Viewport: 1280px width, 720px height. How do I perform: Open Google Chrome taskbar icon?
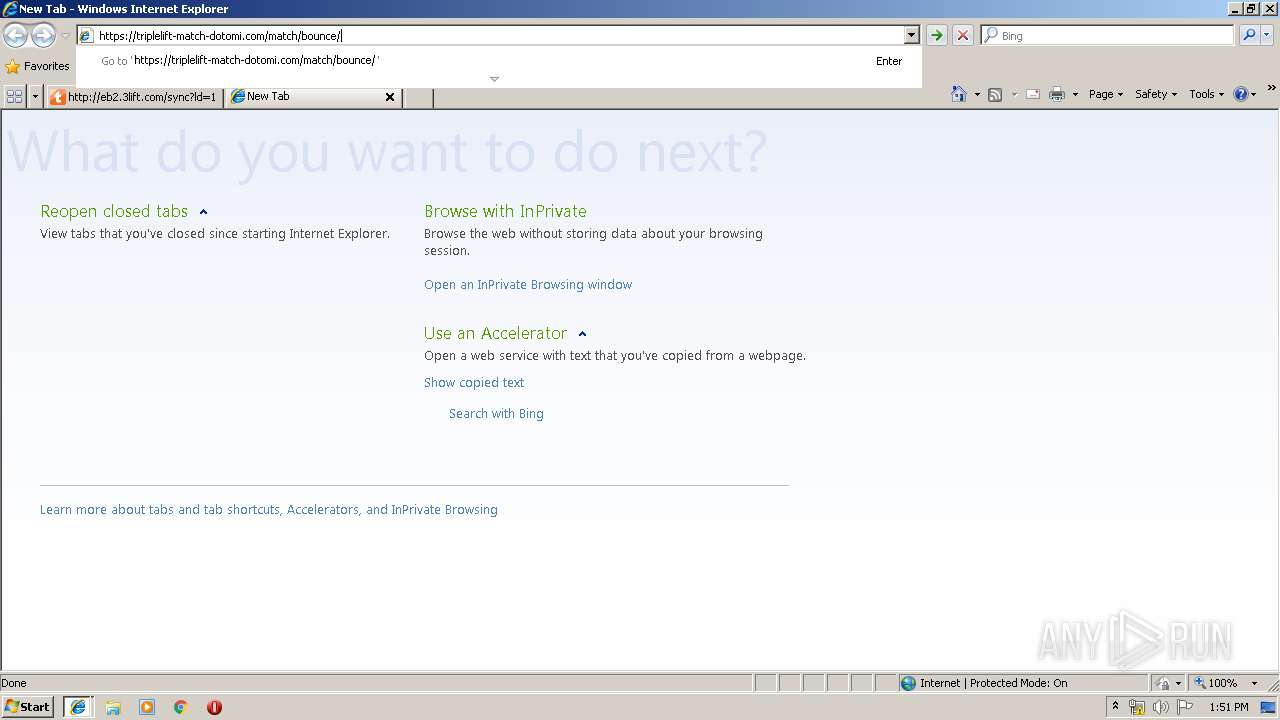[x=181, y=707]
